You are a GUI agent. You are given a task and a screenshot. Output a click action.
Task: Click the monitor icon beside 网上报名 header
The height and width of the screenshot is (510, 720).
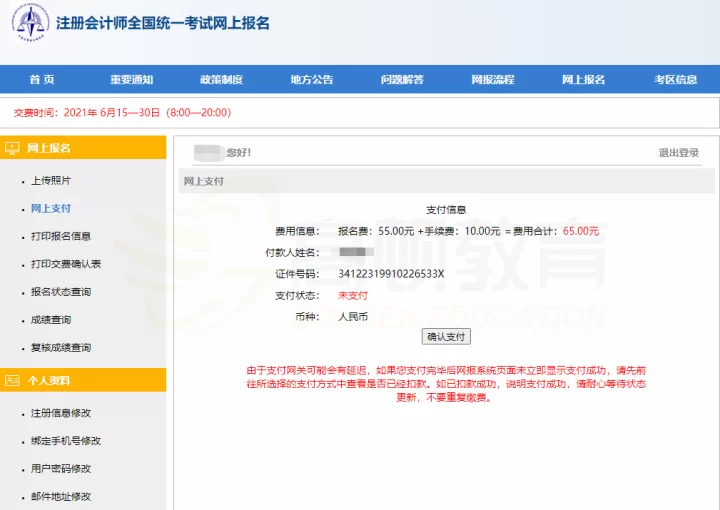pos(13,148)
